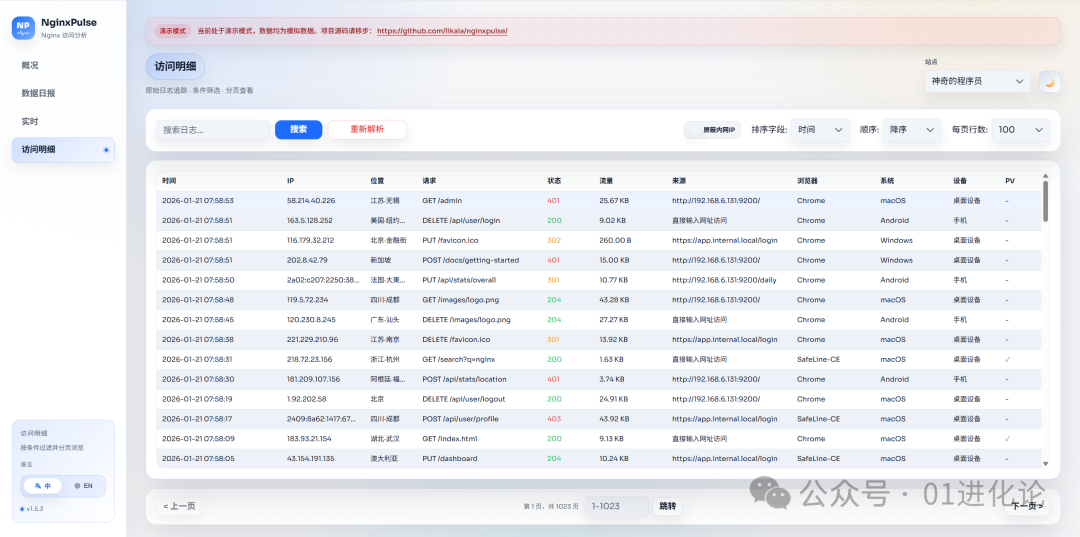This screenshot has width=1080, height=537.
Task: Open the 排序字段 dropdown 时间
Action: coord(820,129)
